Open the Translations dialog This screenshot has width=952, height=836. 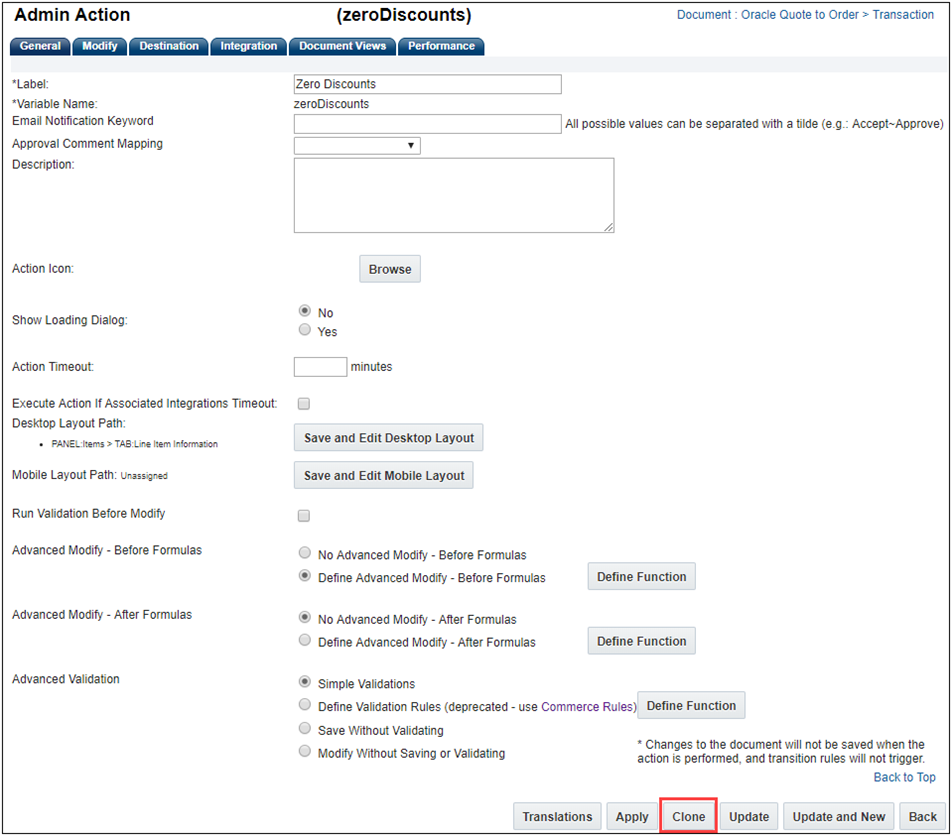click(x=557, y=816)
